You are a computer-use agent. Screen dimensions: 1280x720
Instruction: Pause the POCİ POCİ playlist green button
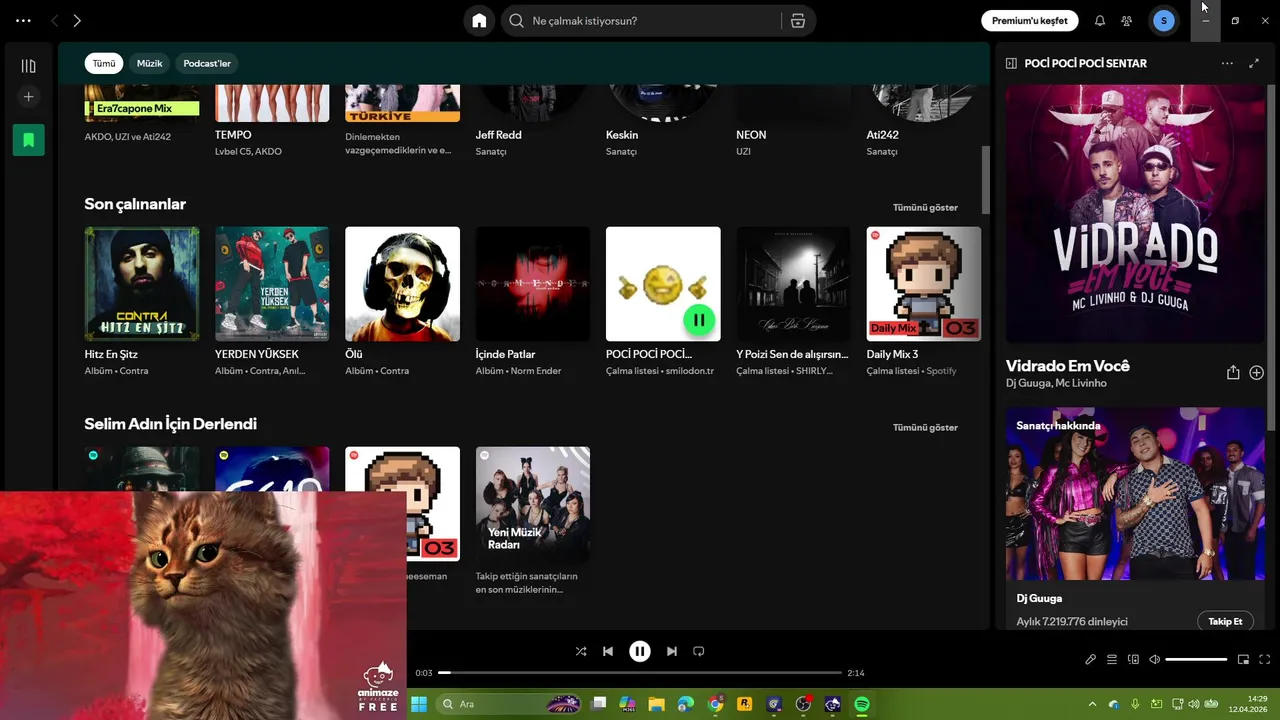click(699, 320)
